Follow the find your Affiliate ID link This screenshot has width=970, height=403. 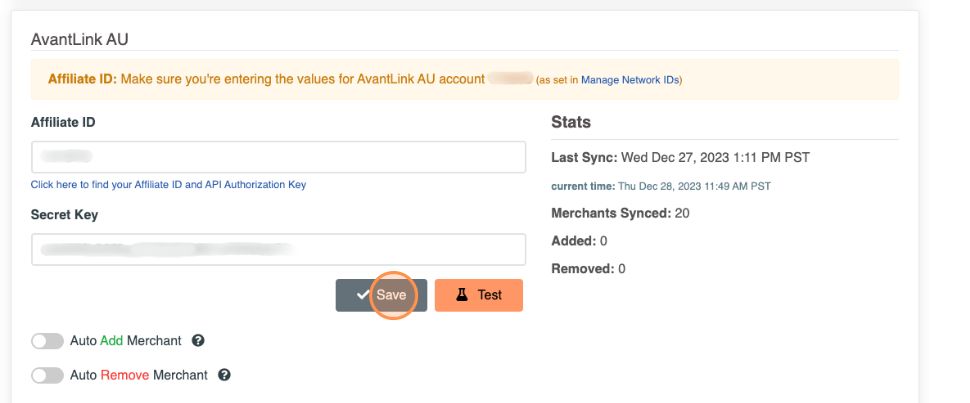(168, 184)
